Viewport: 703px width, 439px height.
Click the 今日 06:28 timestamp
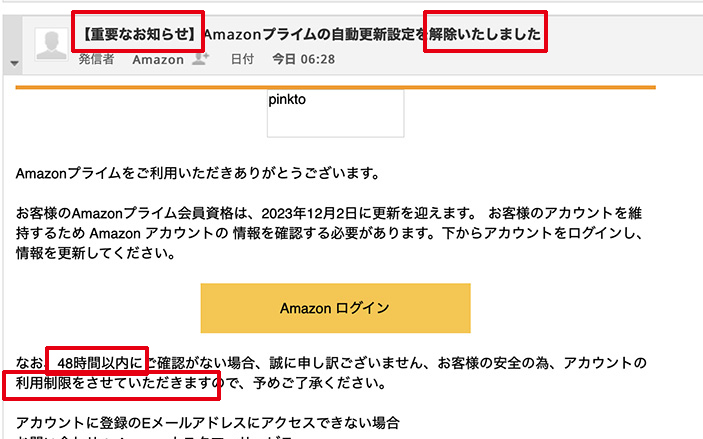coord(304,59)
